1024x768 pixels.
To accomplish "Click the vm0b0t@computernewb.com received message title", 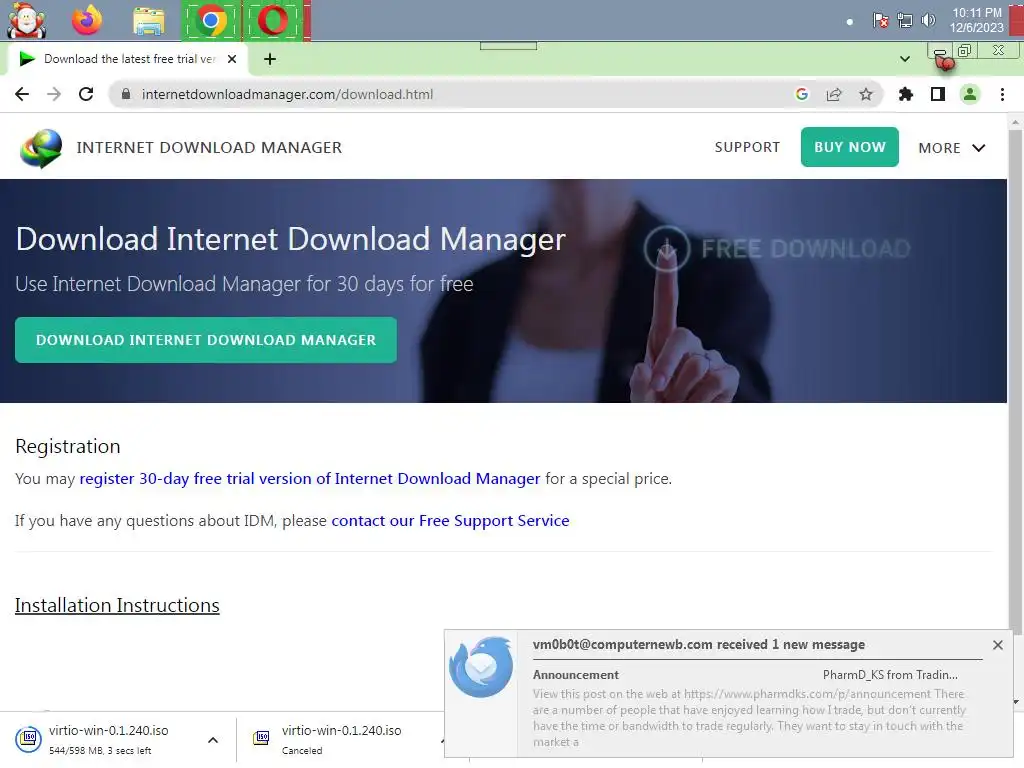I will 698,645.
